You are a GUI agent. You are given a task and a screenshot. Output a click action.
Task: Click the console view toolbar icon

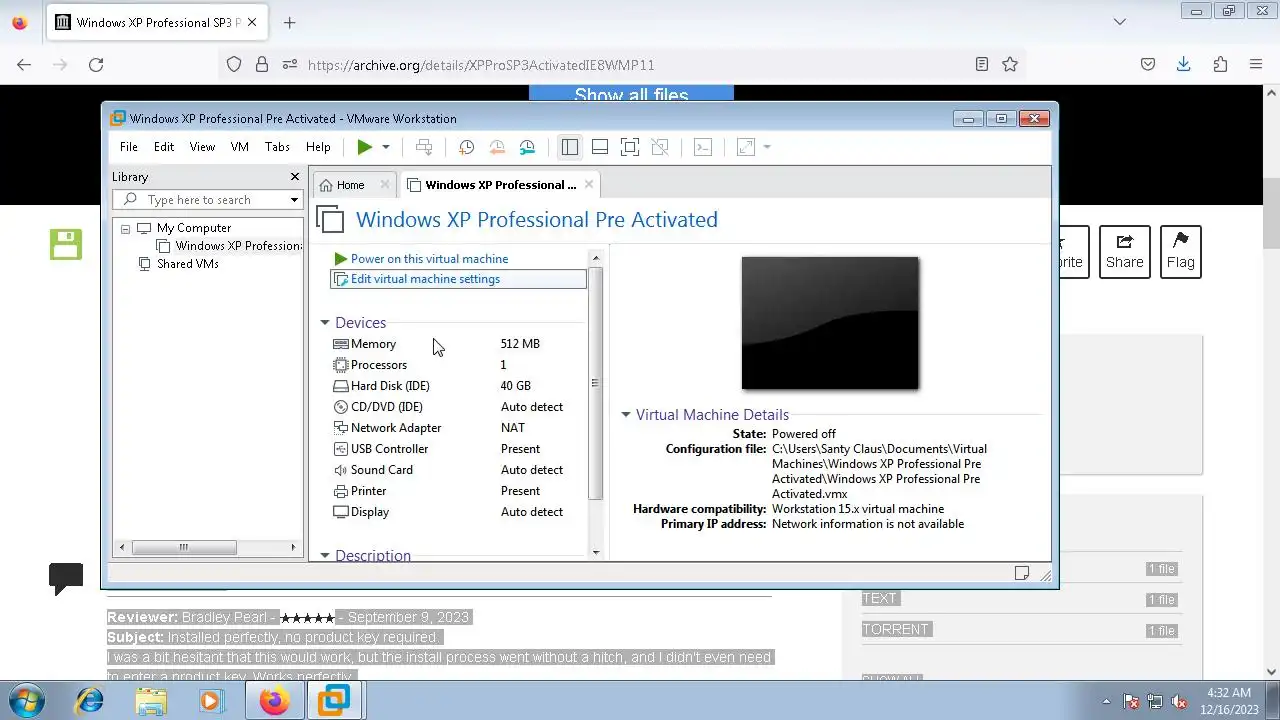click(x=703, y=147)
